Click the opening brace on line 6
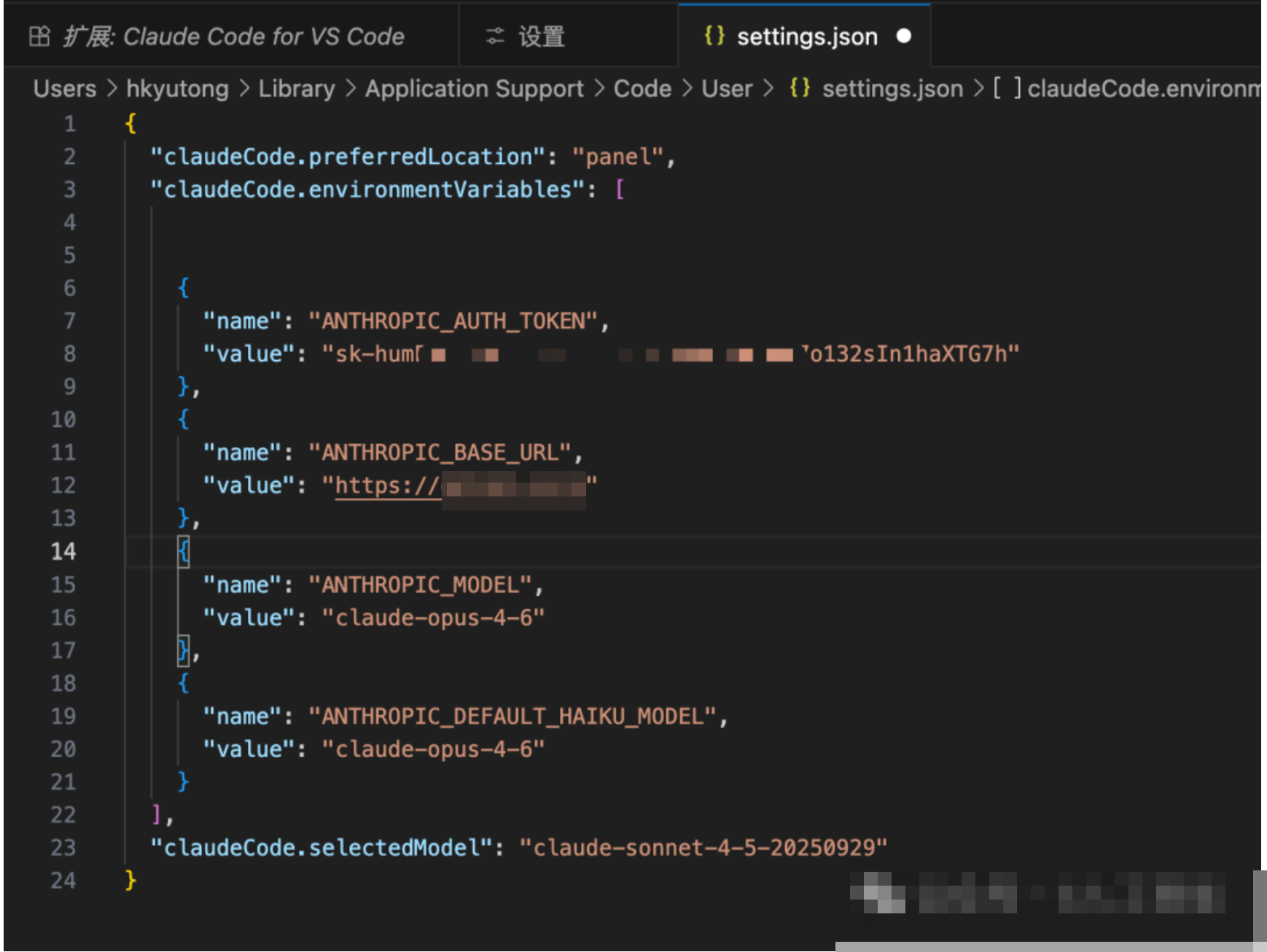The height and width of the screenshot is (952, 1267). 183,288
